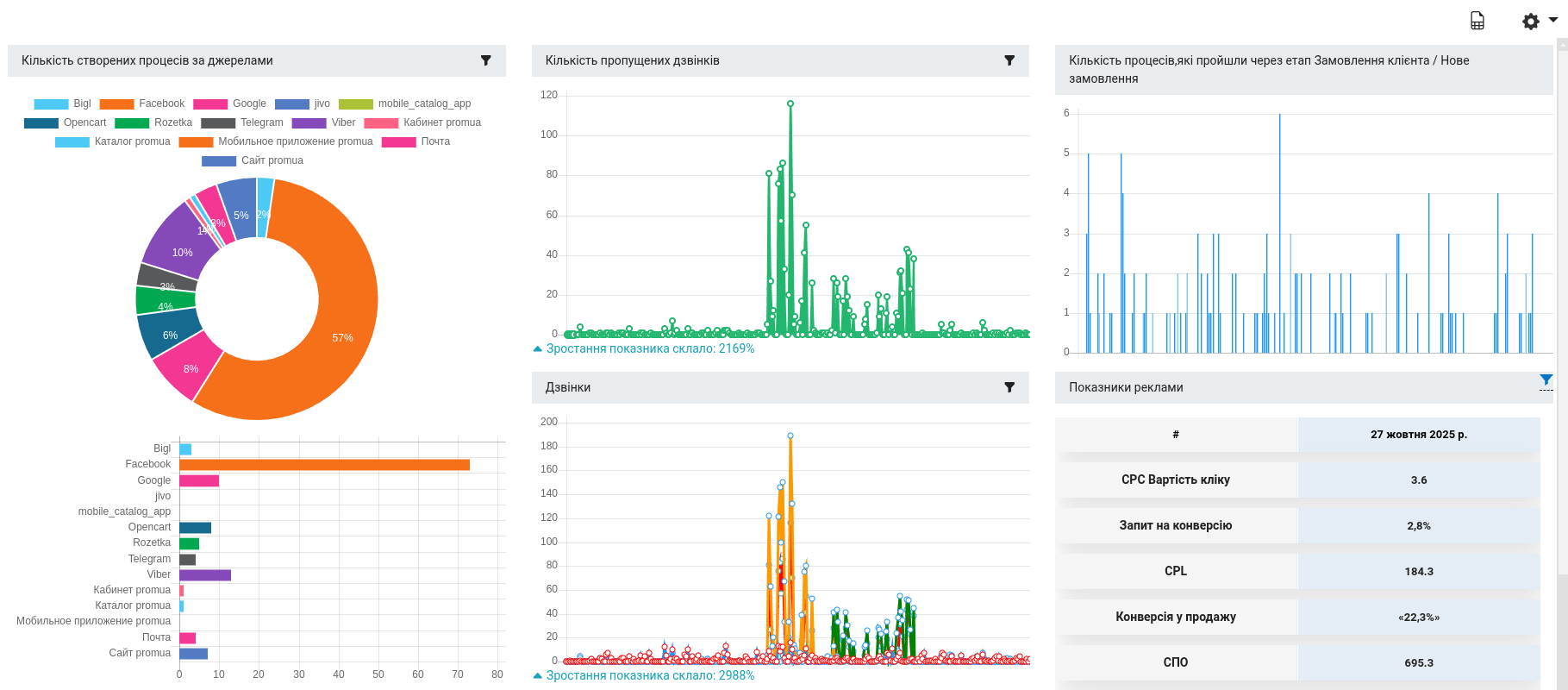Expand the dropdown arrow next to settings gear

tap(1553, 20)
